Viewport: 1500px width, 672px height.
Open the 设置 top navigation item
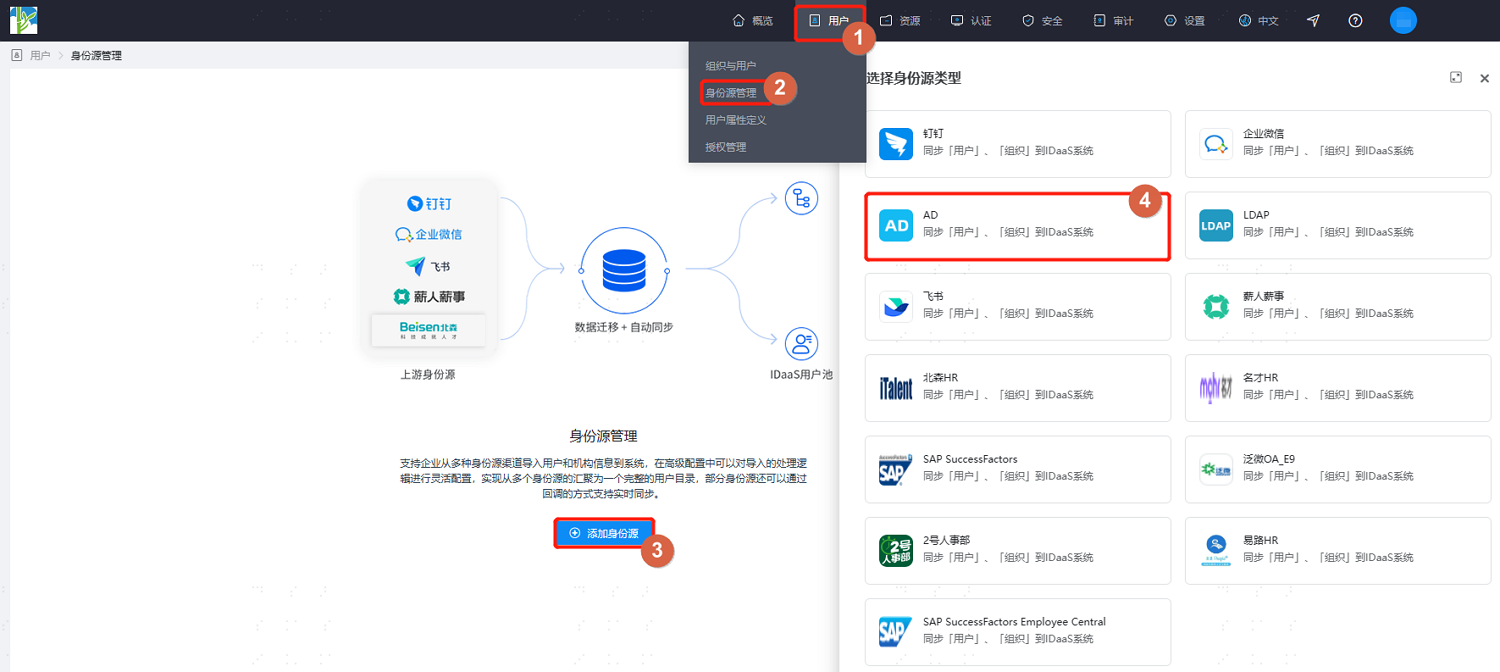pos(1185,20)
